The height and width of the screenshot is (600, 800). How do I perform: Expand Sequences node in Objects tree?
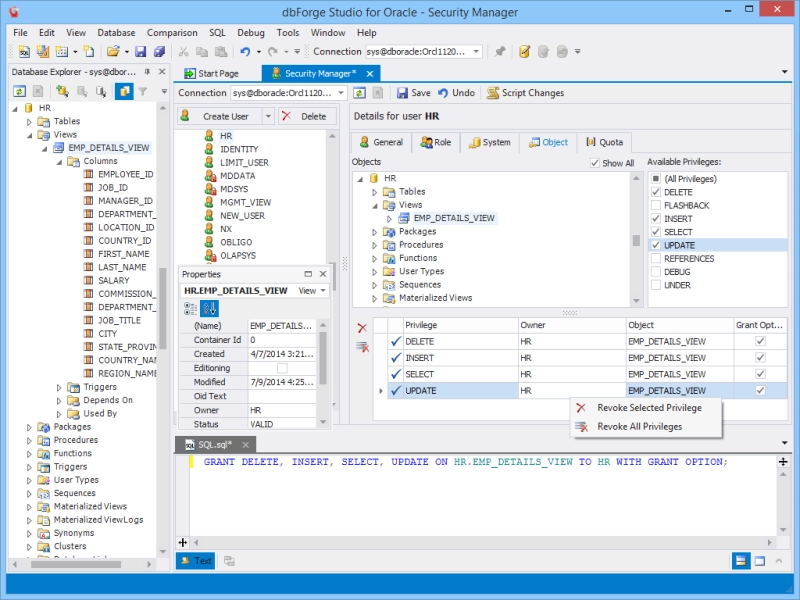click(374, 285)
